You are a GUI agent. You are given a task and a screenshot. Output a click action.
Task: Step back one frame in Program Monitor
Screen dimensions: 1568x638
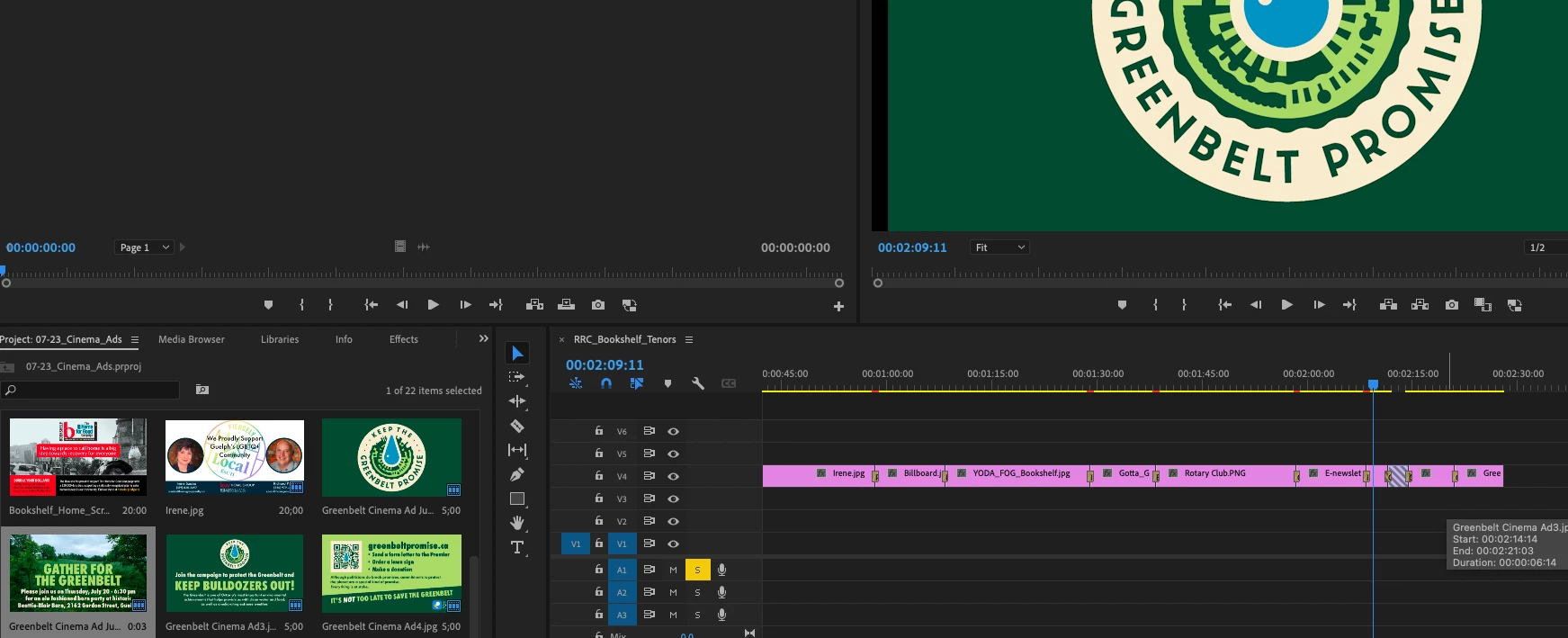pos(1256,305)
